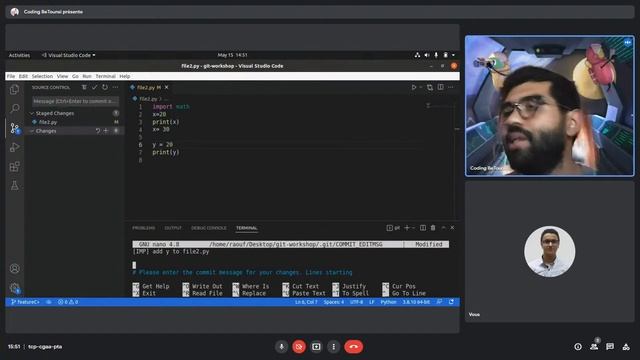The width and height of the screenshot is (640, 360).
Task: Click the feature branch name in status bar
Action: coord(25,302)
